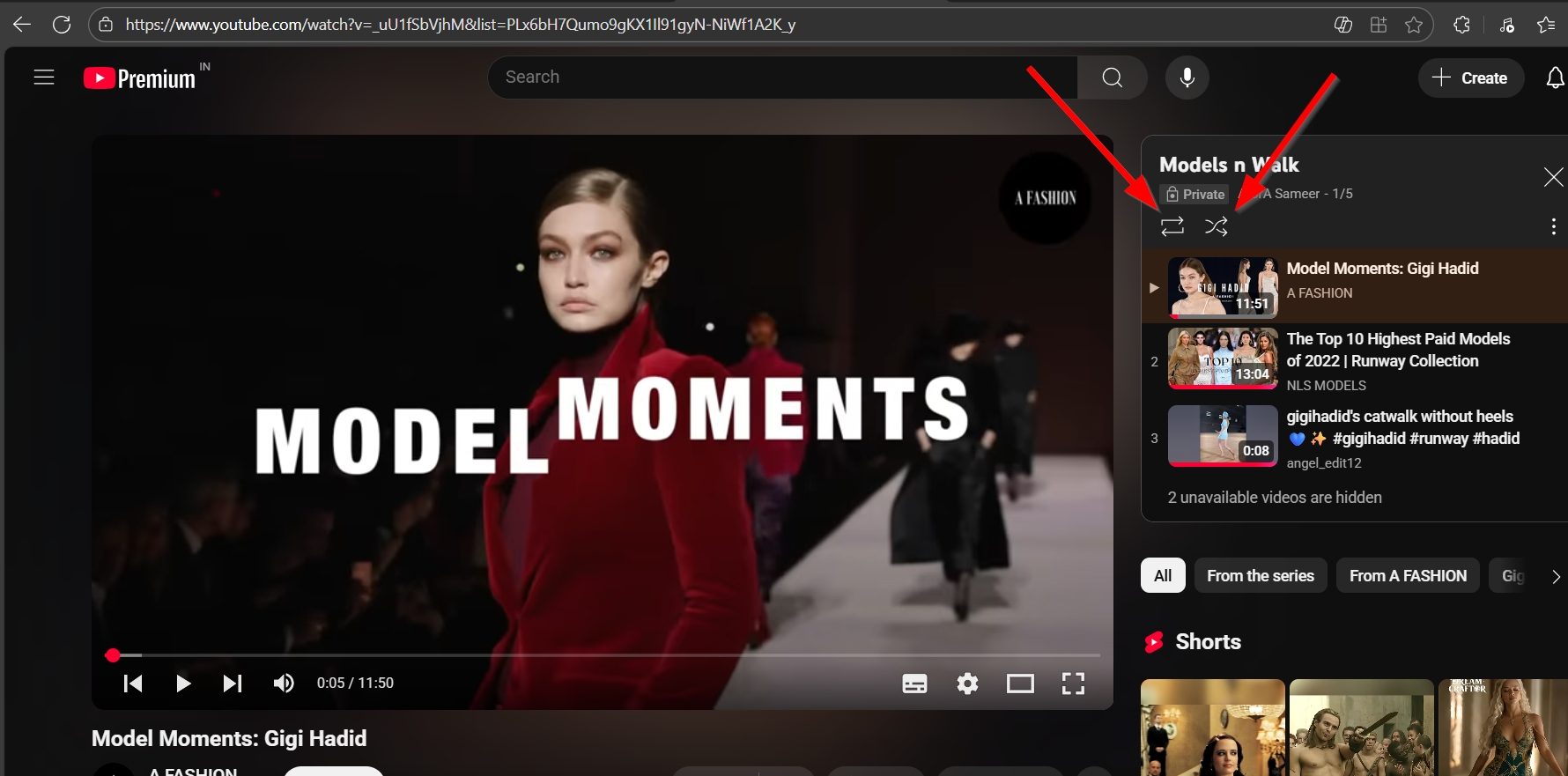The image size is (1568, 776).
Task: Open playlist more options menu
Action: (x=1553, y=226)
